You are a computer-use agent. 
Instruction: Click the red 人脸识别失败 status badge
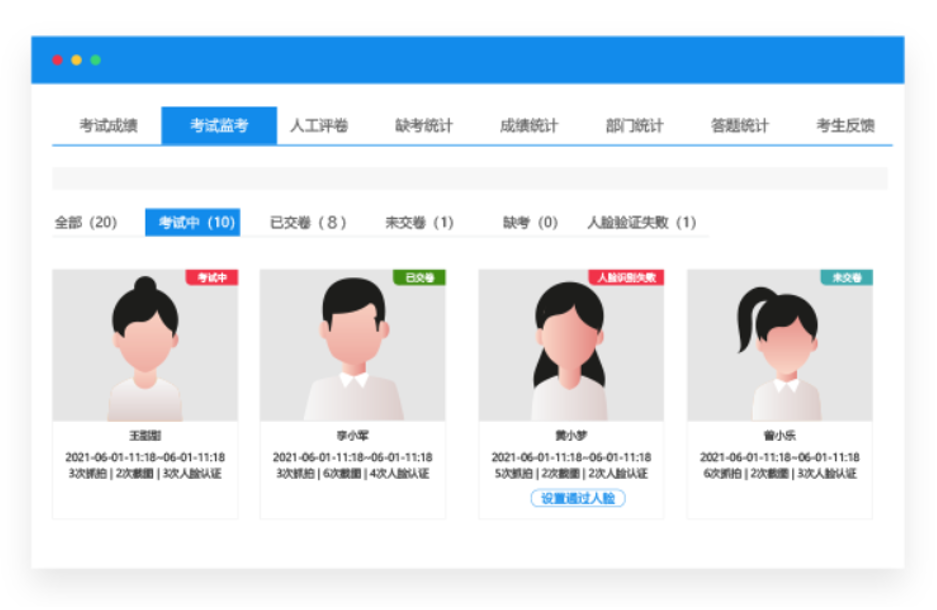click(626, 278)
